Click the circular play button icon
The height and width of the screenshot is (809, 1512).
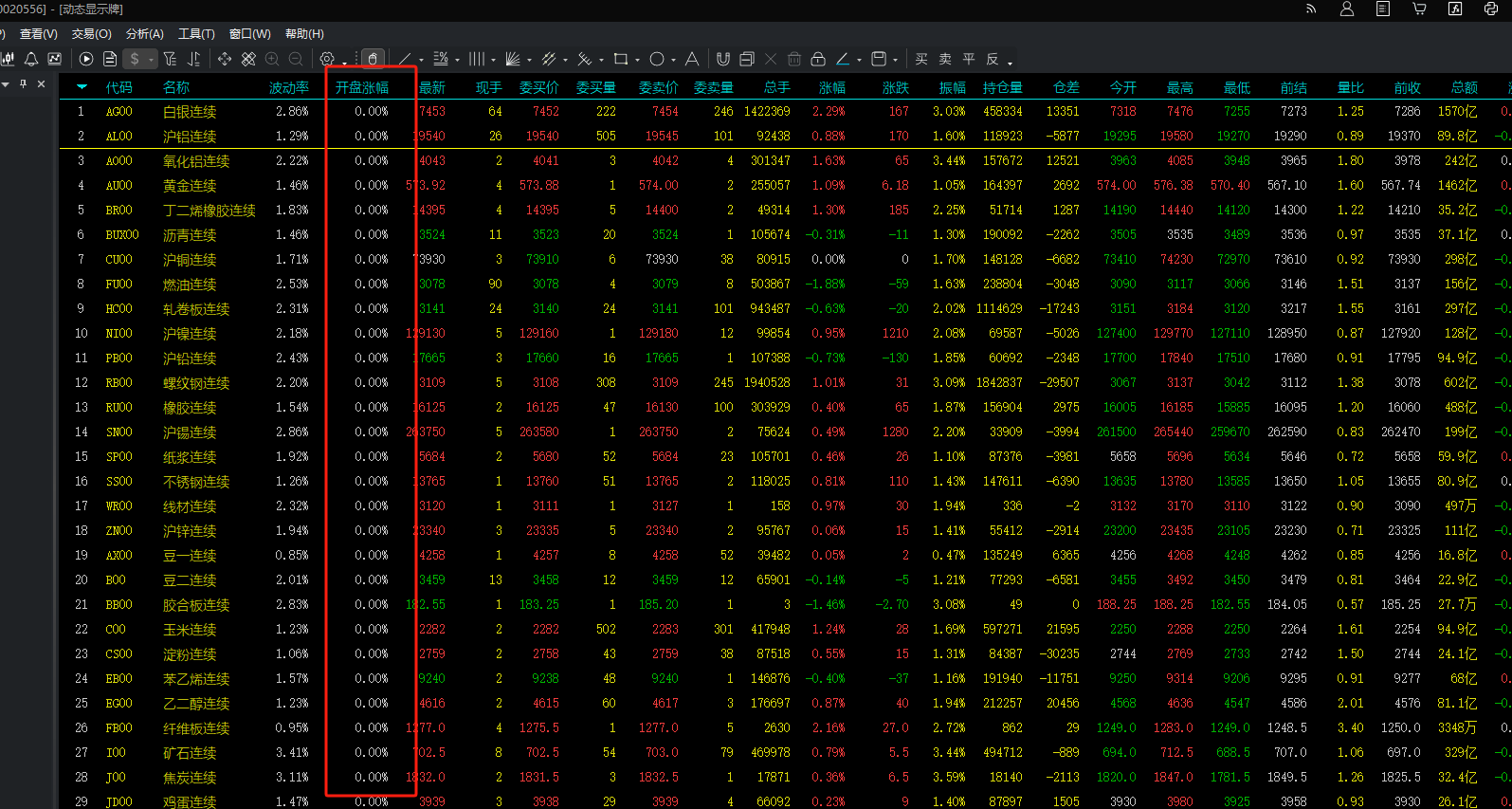pos(86,59)
